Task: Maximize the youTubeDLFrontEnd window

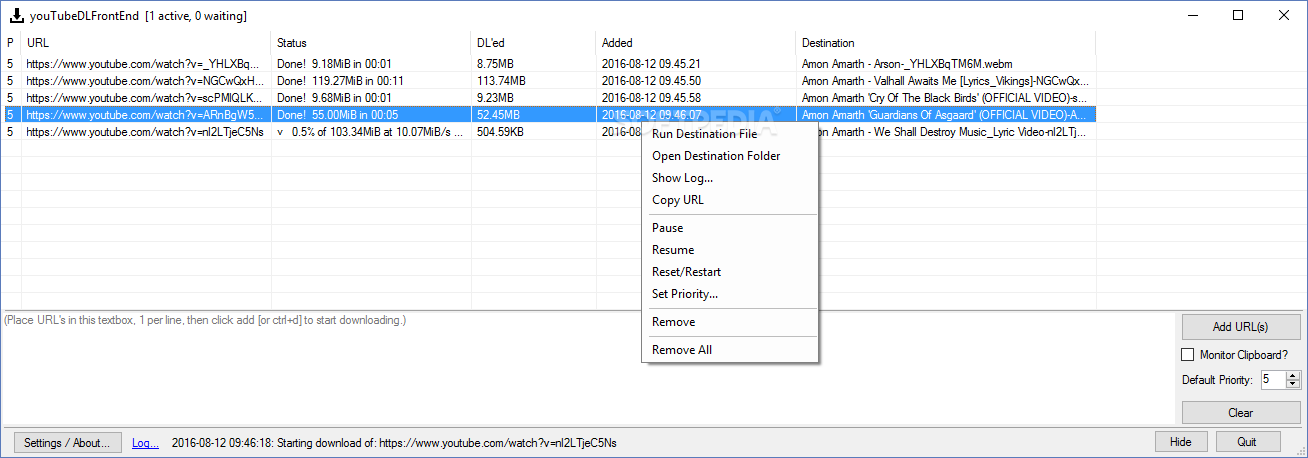Action: pos(1238,15)
